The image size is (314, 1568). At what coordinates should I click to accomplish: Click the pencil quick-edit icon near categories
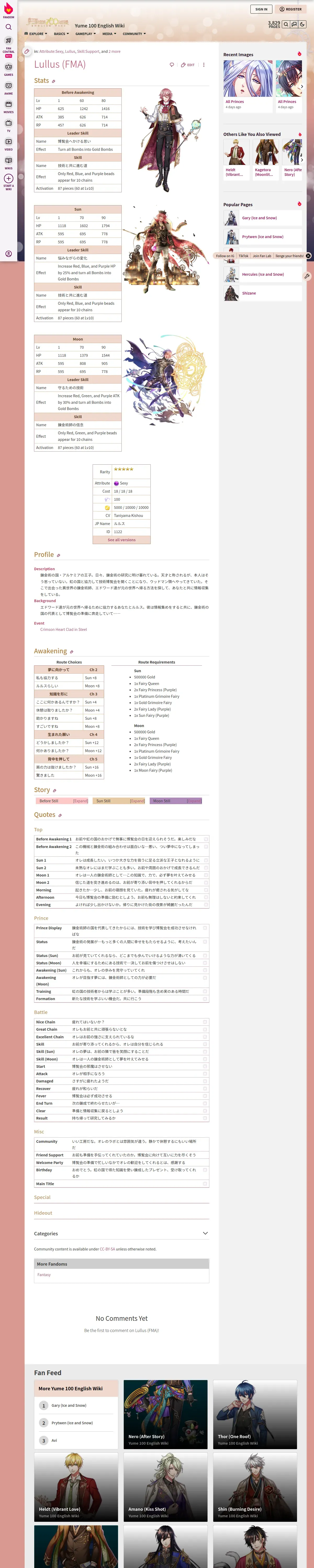tap(27, 52)
